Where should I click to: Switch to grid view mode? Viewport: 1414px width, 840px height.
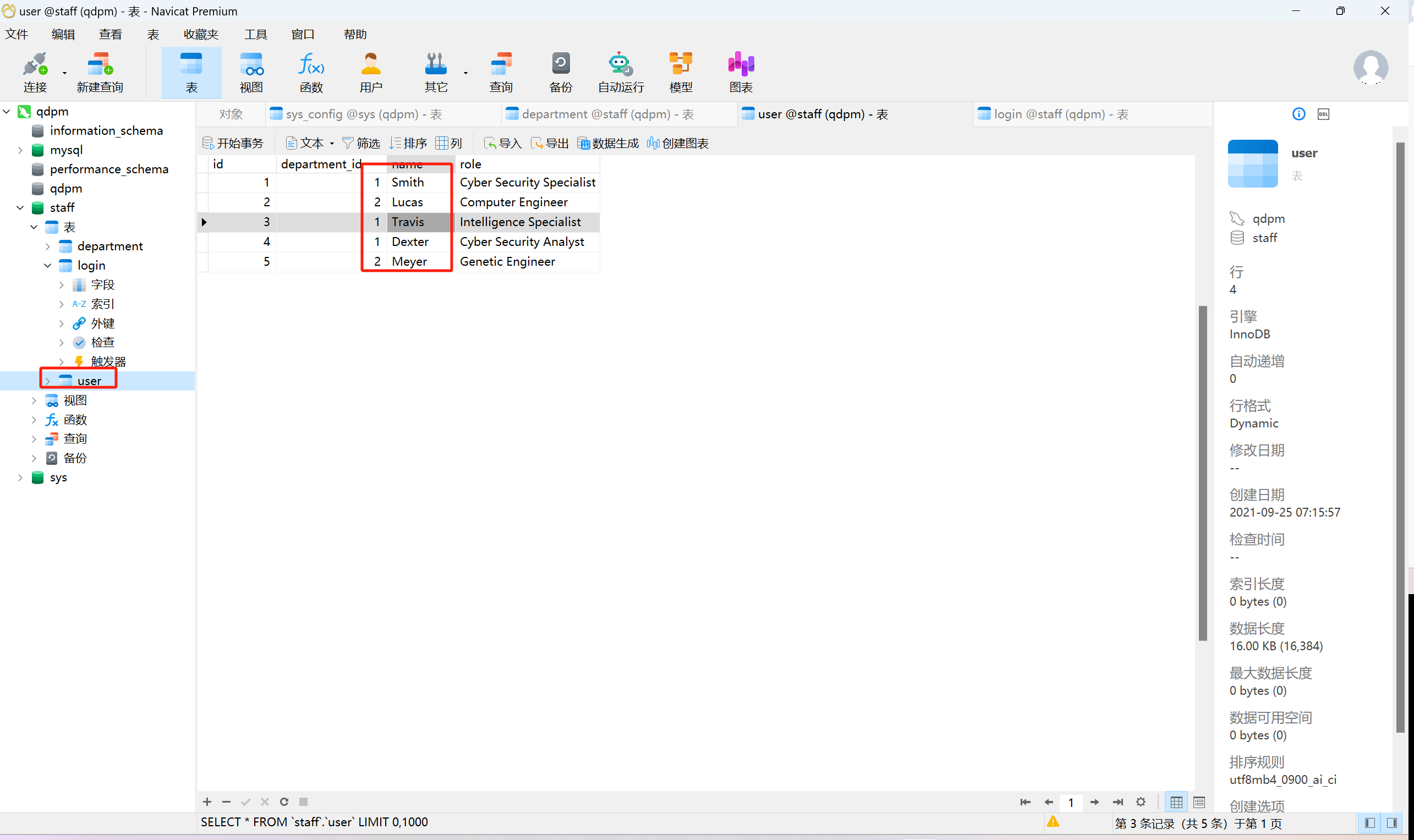1176,802
